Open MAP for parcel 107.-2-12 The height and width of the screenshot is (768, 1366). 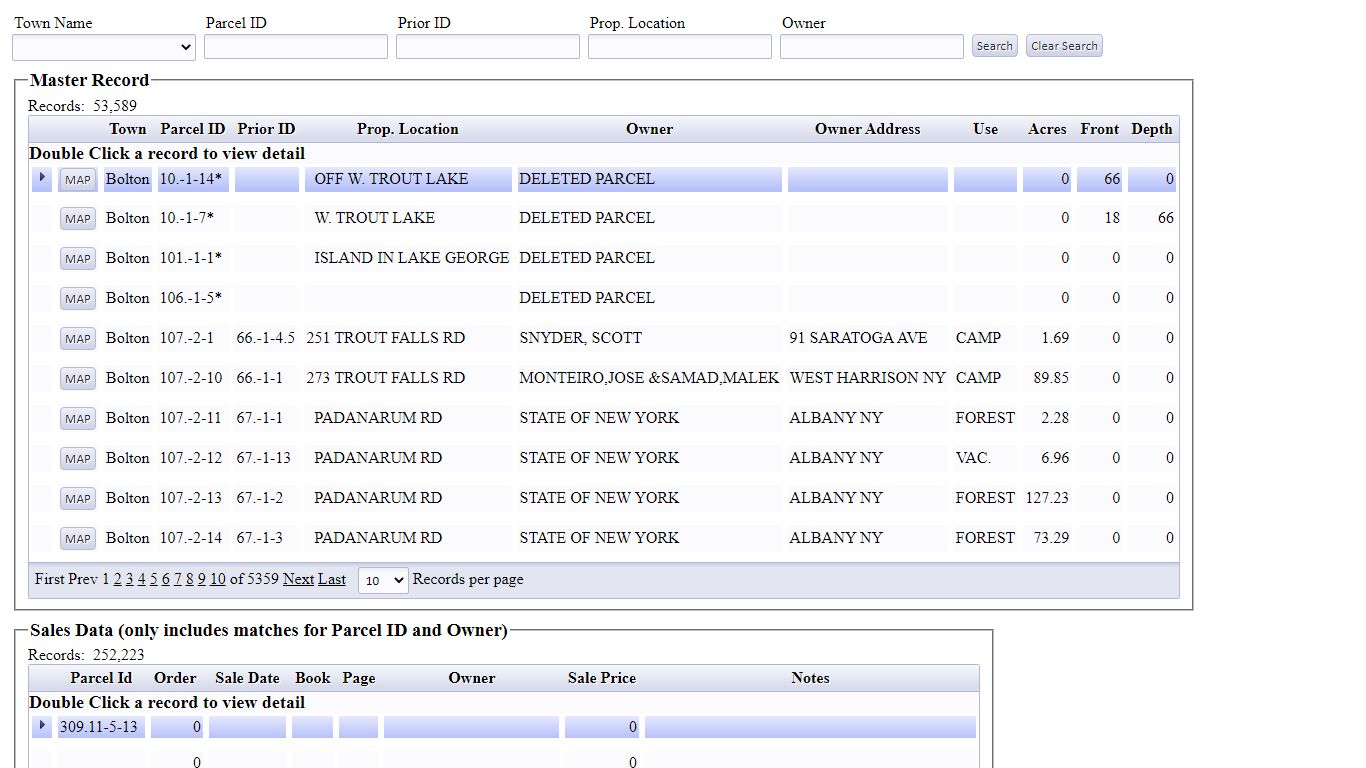tap(78, 459)
